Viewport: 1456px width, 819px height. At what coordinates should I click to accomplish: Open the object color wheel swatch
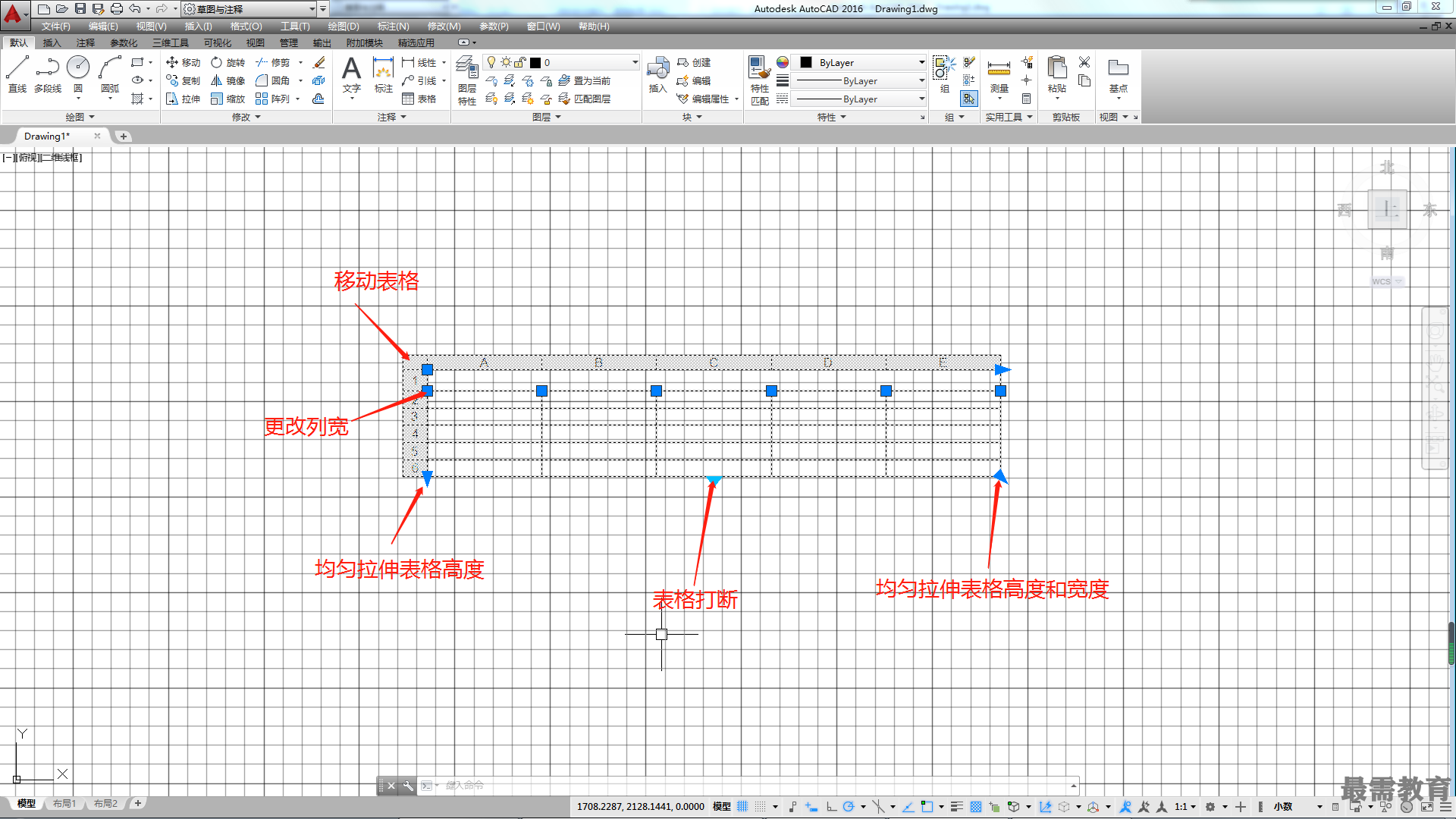point(783,62)
